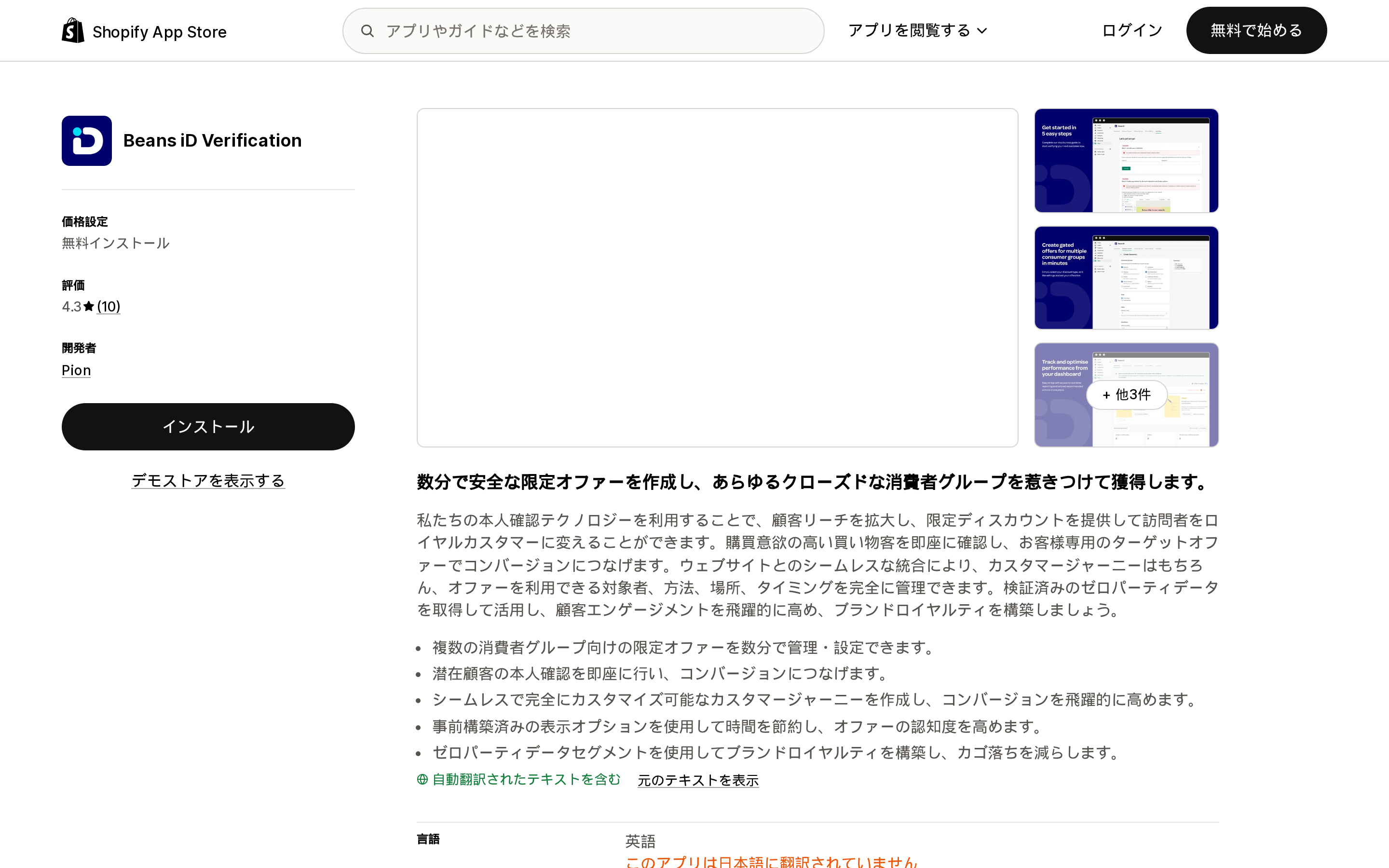This screenshot has width=1389, height=868.
Task: Click the globe auto-translation icon
Action: click(422, 779)
